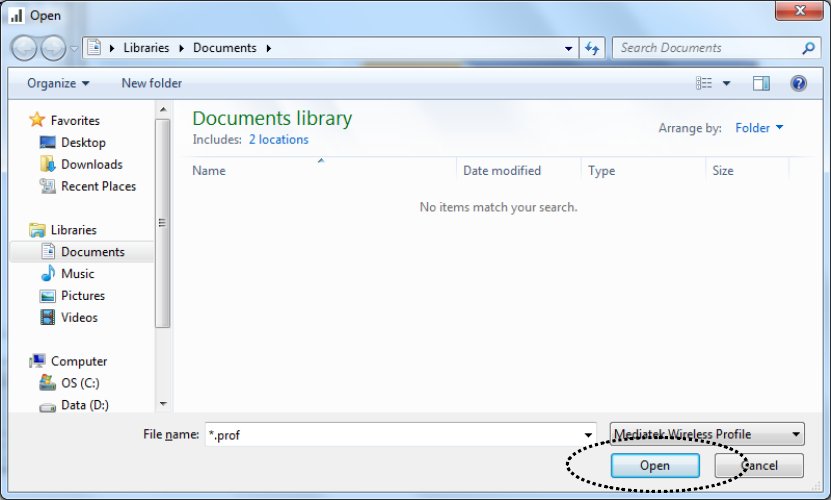
Task: Click the Videos filmstrip icon
Action: click(48, 317)
